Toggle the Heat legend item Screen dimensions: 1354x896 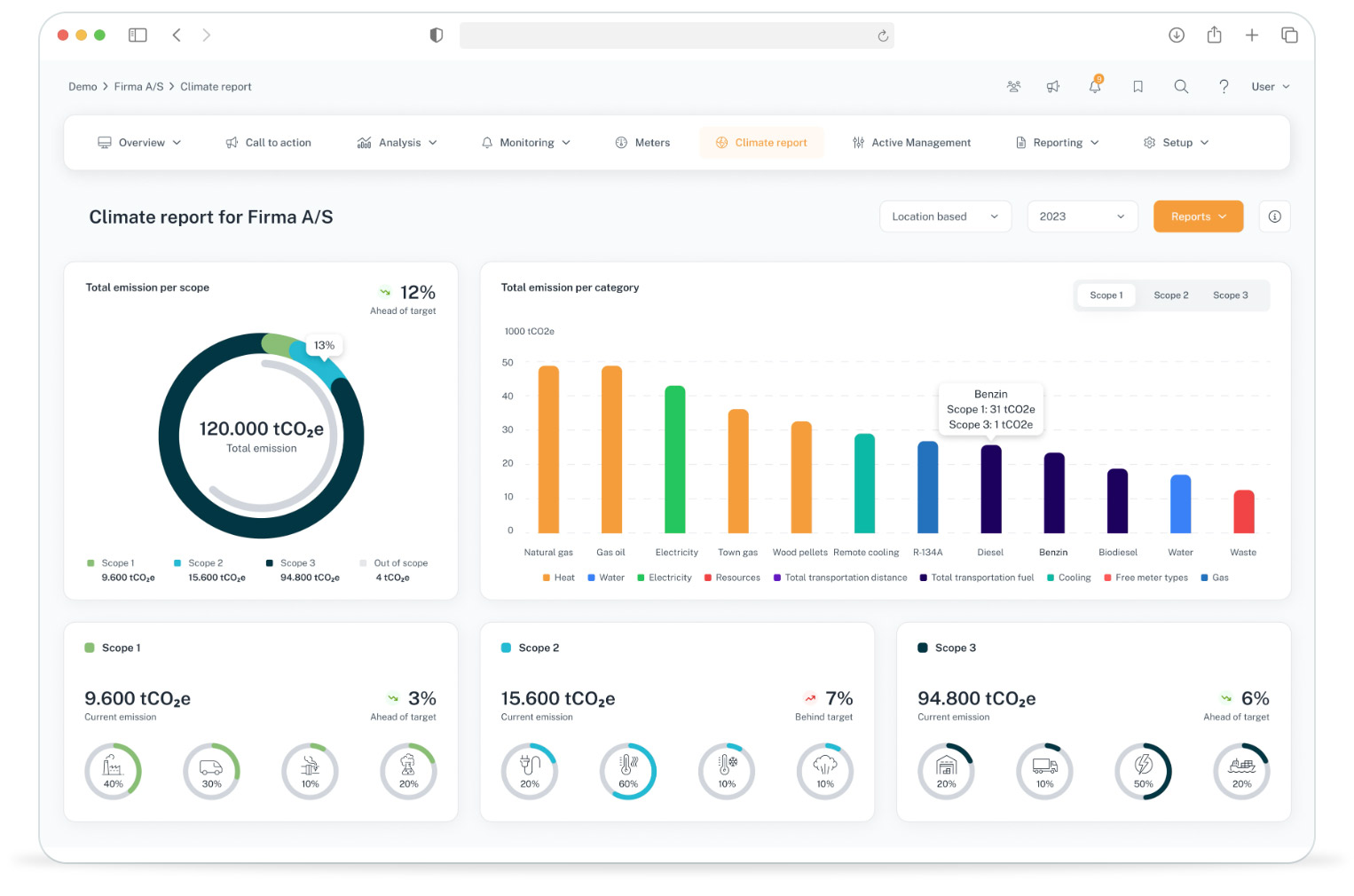point(557,577)
